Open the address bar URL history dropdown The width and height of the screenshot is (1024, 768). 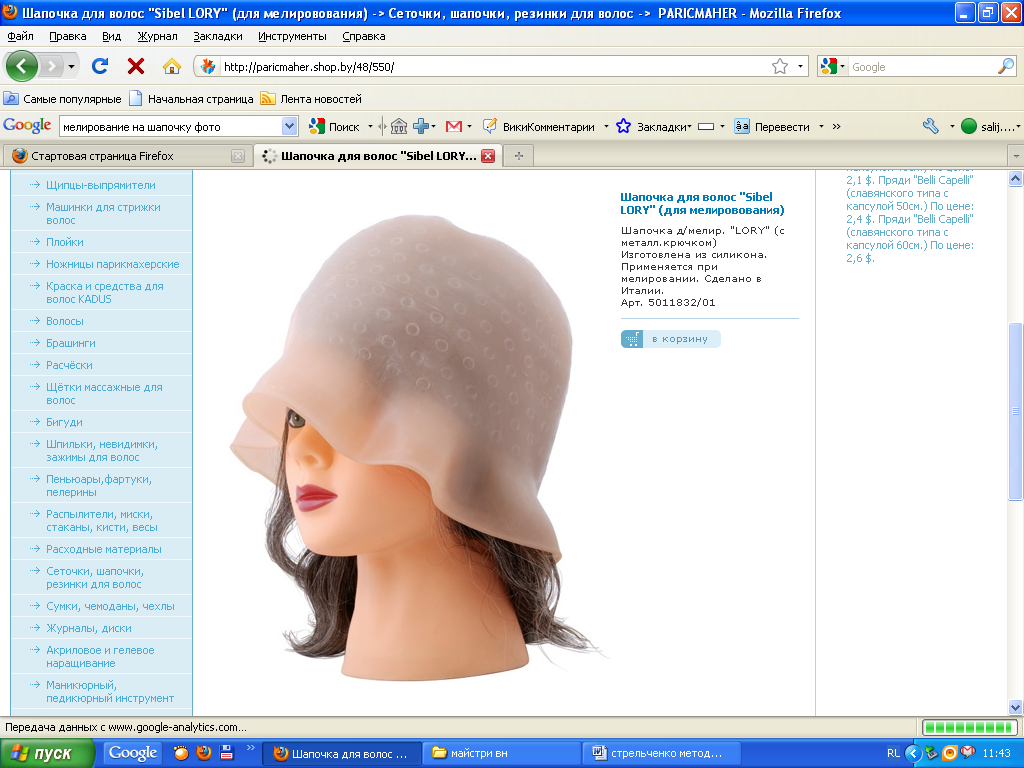point(800,66)
